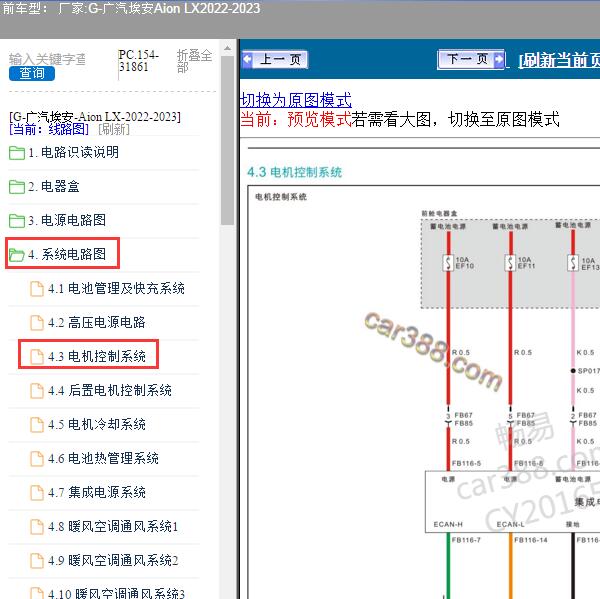Click left arrow icon on 上一页

tap(248, 59)
